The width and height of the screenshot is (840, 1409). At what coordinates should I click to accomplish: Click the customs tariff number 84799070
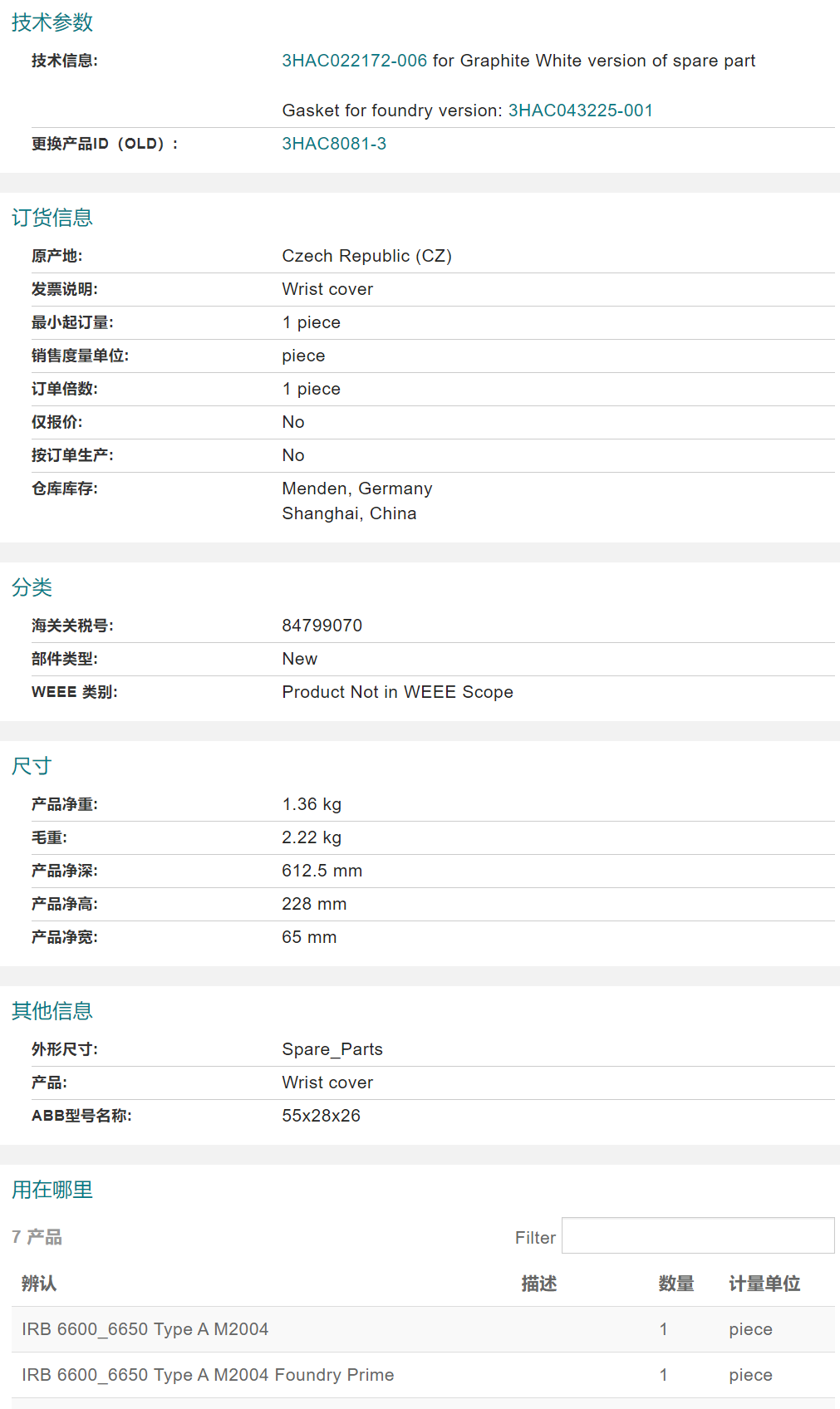322,626
